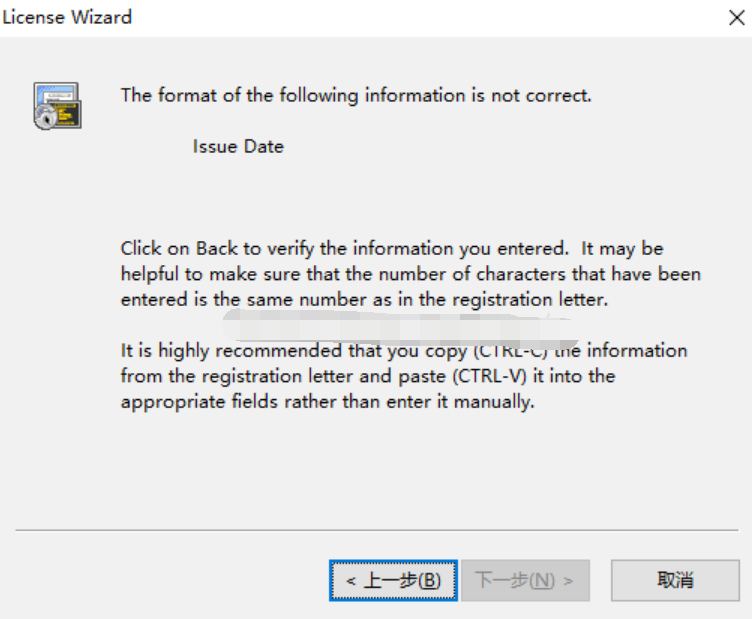Click the "License Wizard" title text
Viewport: 752px width, 619px height.
coord(68,17)
